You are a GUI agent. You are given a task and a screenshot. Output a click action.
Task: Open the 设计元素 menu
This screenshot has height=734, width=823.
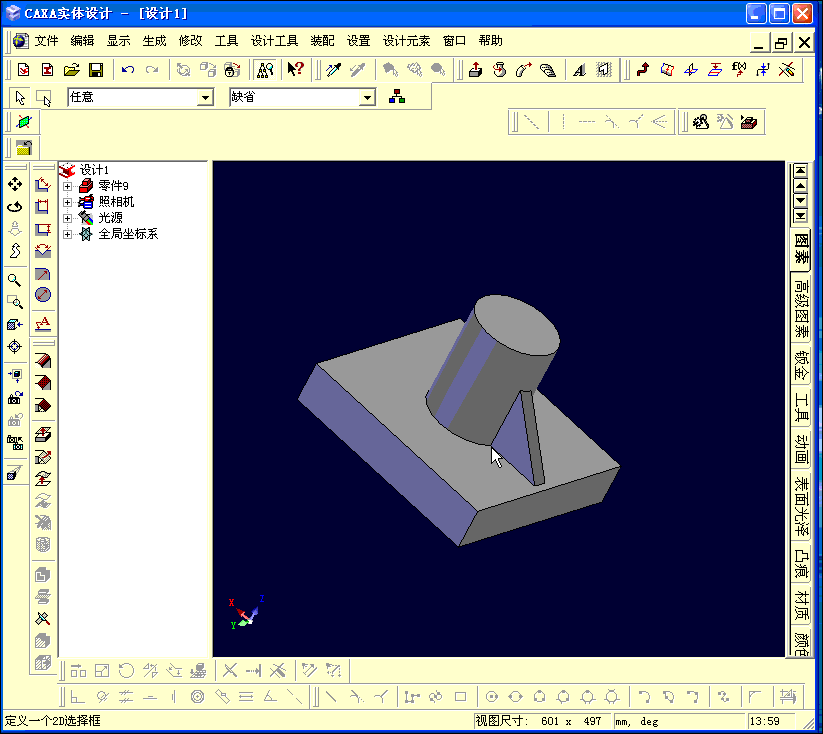(407, 40)
